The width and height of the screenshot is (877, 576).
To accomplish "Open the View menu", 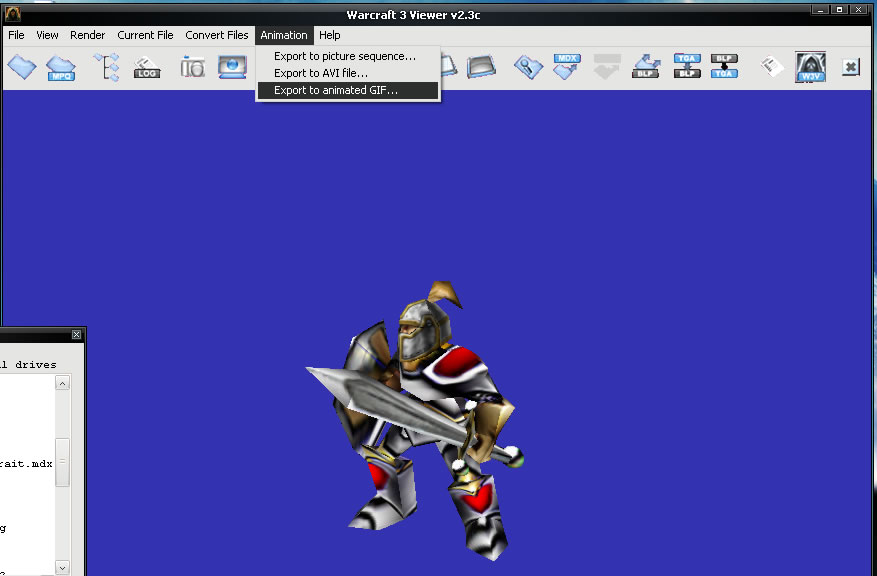I will pyautogui.click(x=47, y=35).
